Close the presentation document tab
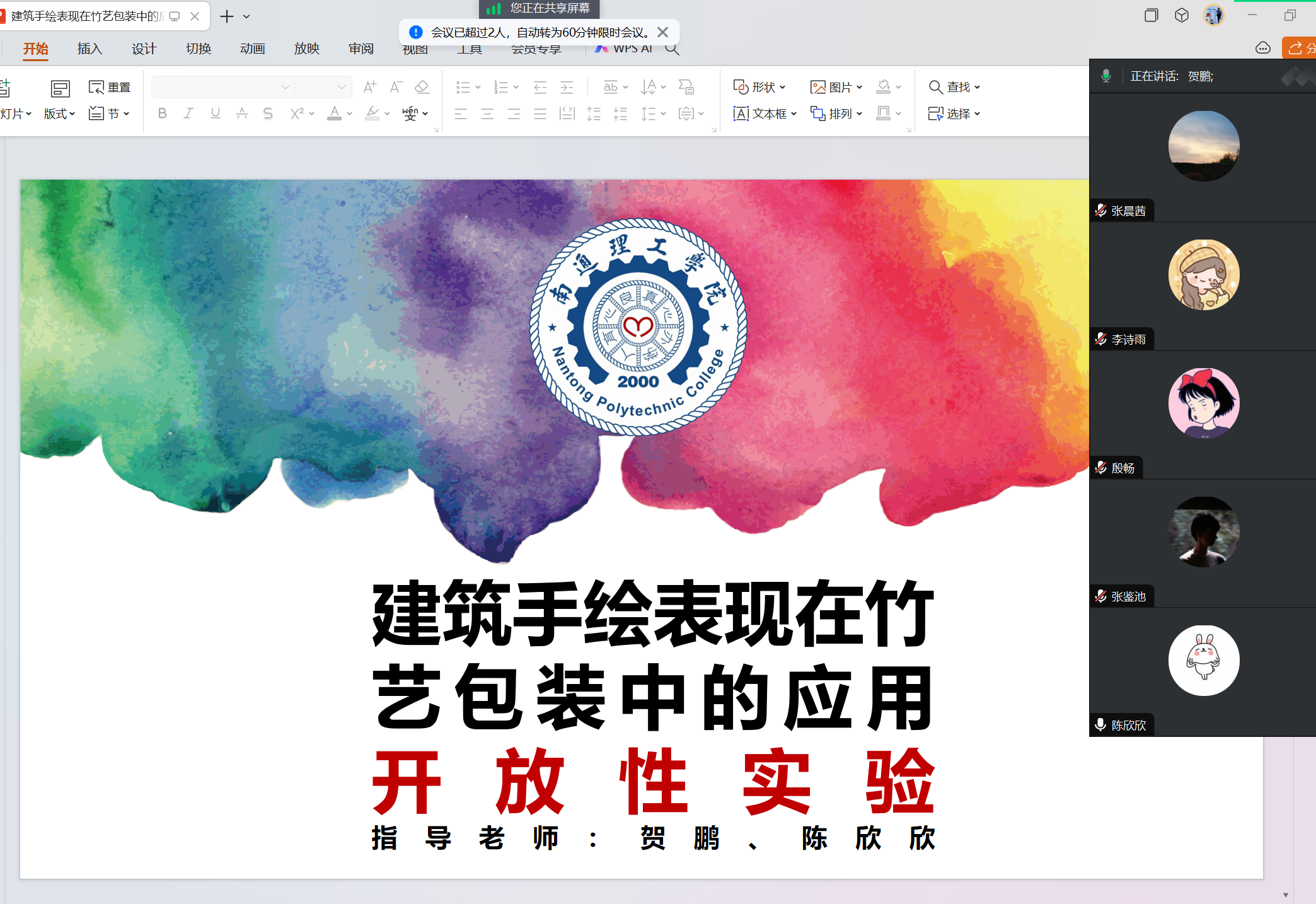Image resolution: width=1316 pixels, height=904 pixels. (x=195, y=16)
